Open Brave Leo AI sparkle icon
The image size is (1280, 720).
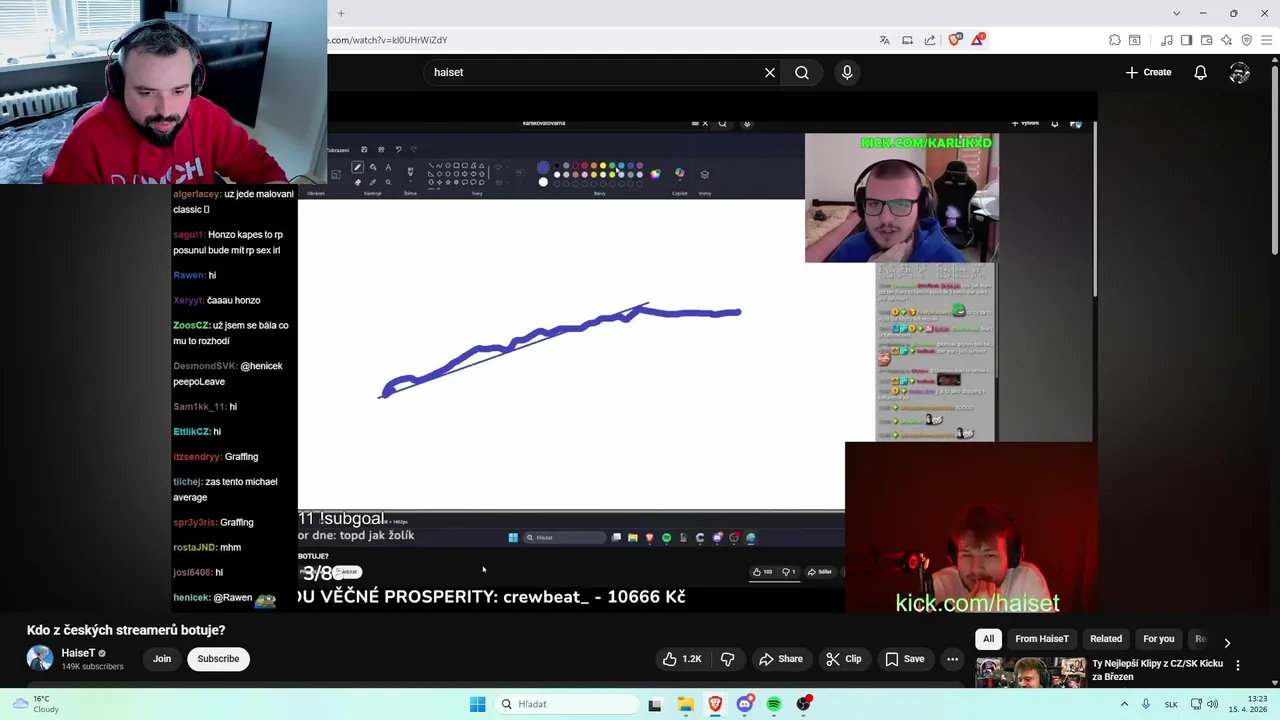tap(1227, 40)
